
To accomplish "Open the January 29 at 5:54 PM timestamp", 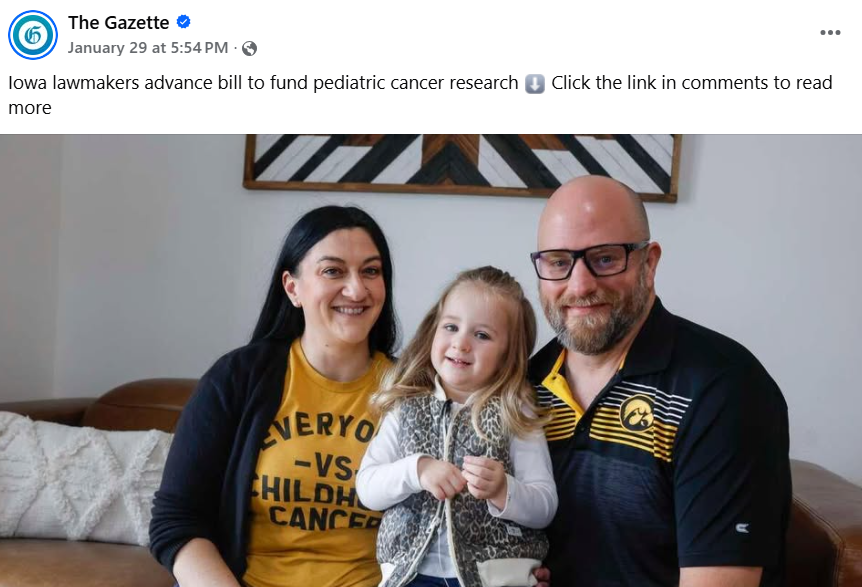I will (148, 48).
